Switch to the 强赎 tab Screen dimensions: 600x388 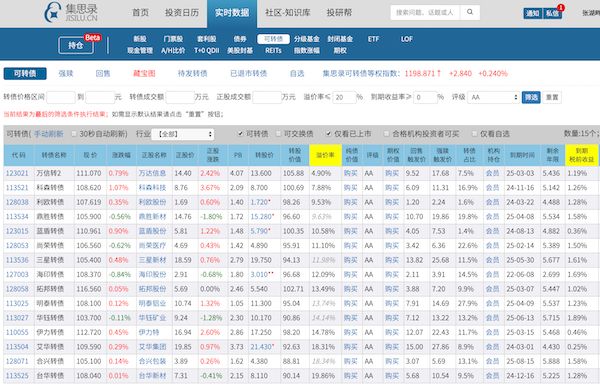click(x=66, y=73)
